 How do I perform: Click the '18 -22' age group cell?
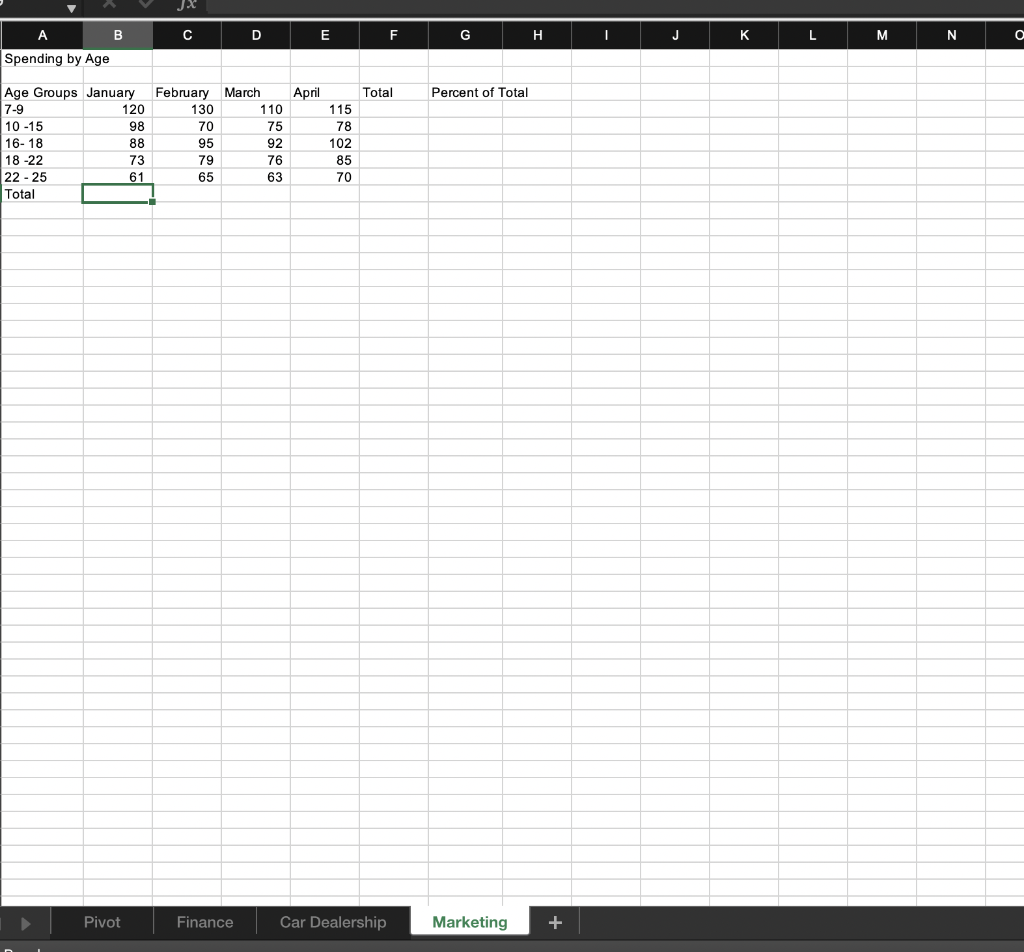(x=43, y=161)
